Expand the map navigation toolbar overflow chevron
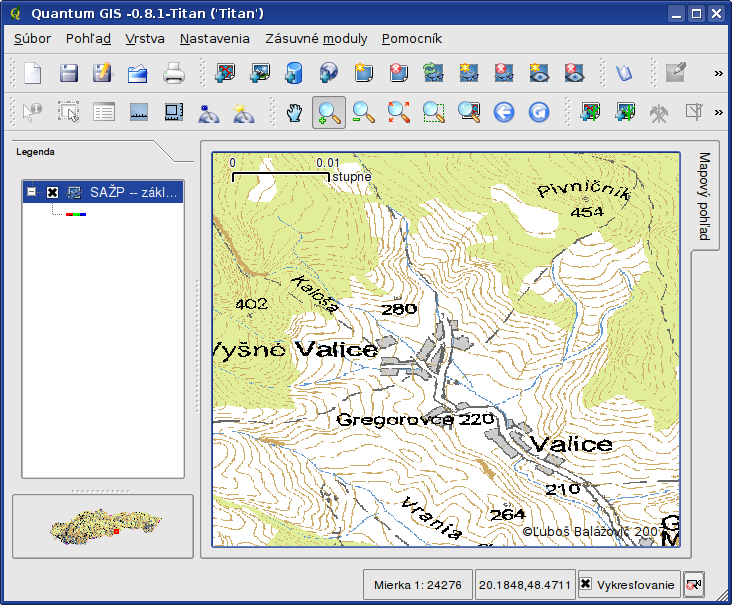The width and height of the screenshot is (732, 605). [x=718, y=113]
